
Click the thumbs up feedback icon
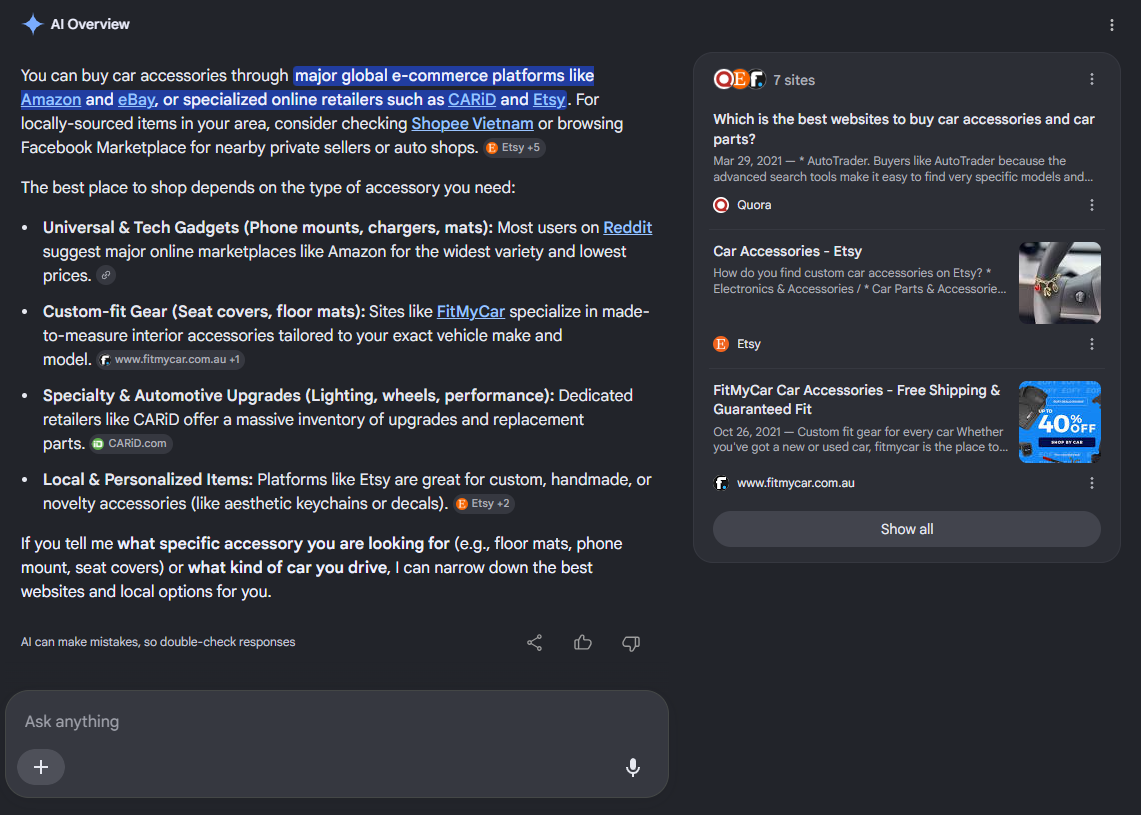click(x=582, y=643)
